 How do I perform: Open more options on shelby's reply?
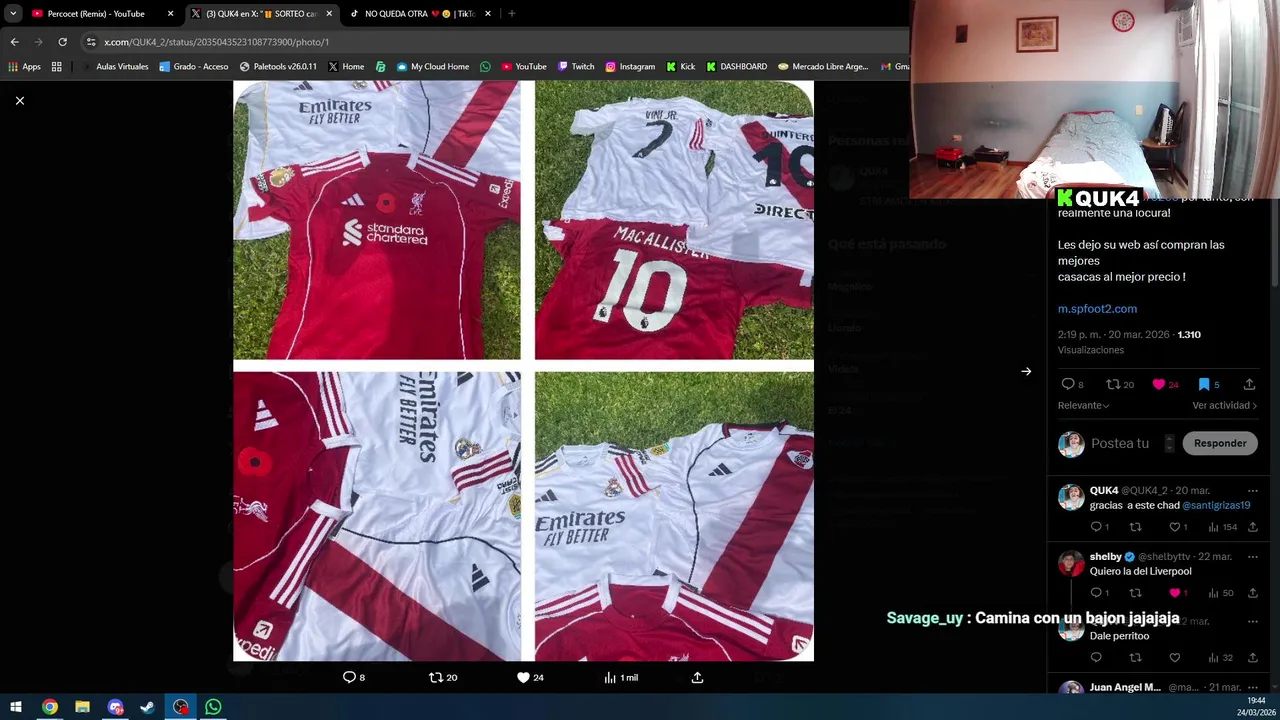coord(1252,557)
